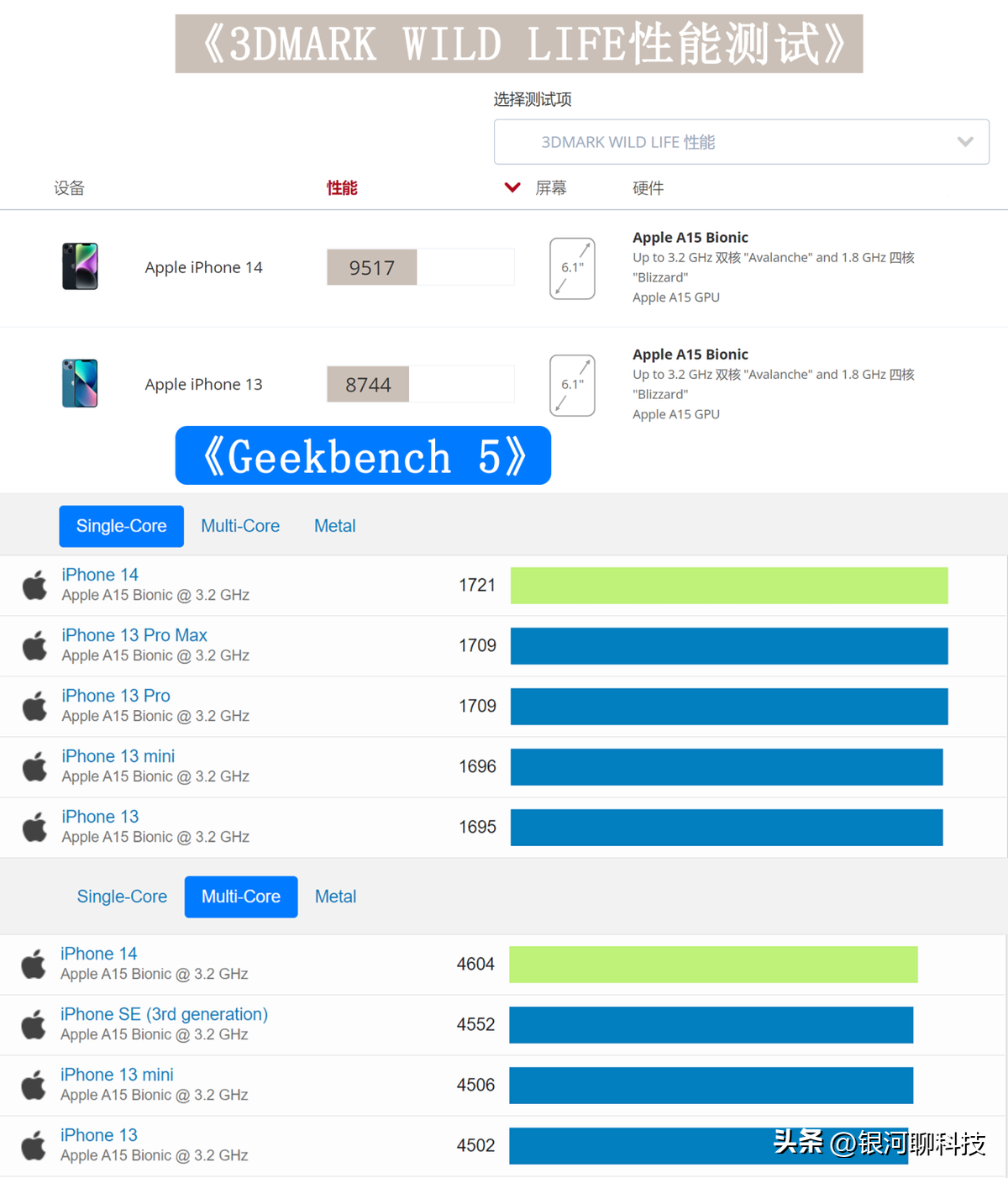Switch to the Multi-Core tab above the 1721 score list
This screenshot has height=1178, width=1008.
click(240, 526)
